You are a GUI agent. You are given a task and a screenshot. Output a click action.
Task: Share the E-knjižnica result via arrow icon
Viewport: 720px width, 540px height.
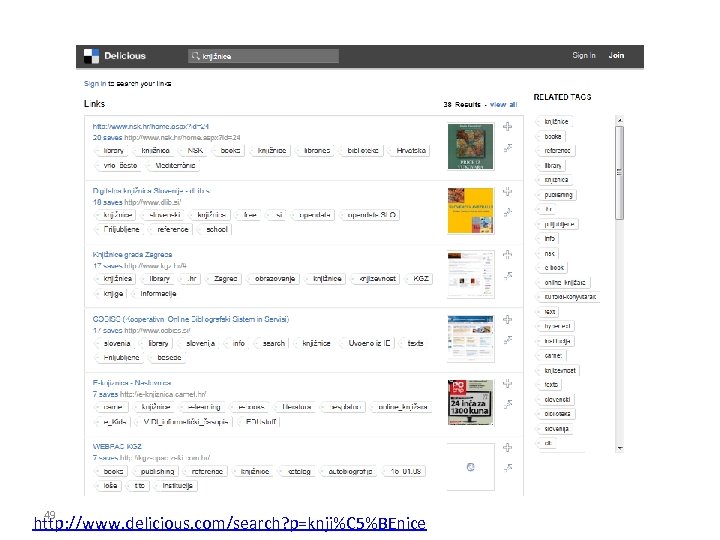(508, 404)
